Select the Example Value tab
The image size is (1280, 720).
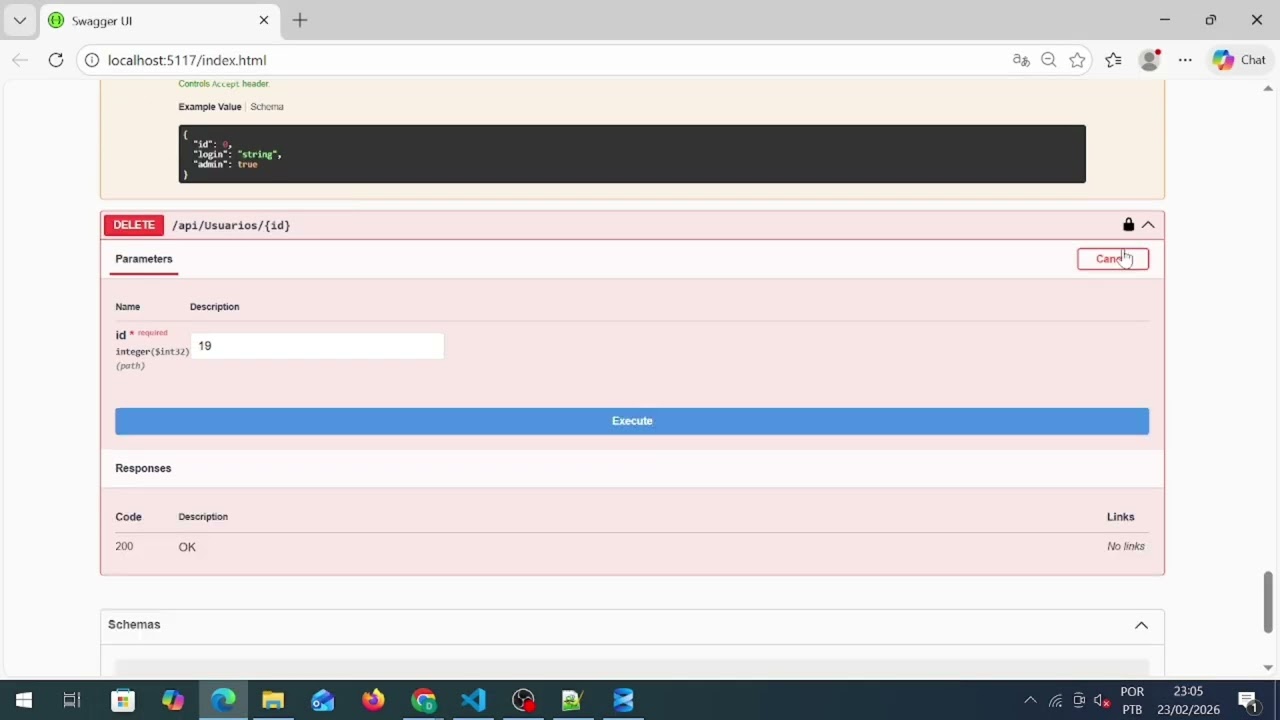pyautogui.click(x=210, y=107)
